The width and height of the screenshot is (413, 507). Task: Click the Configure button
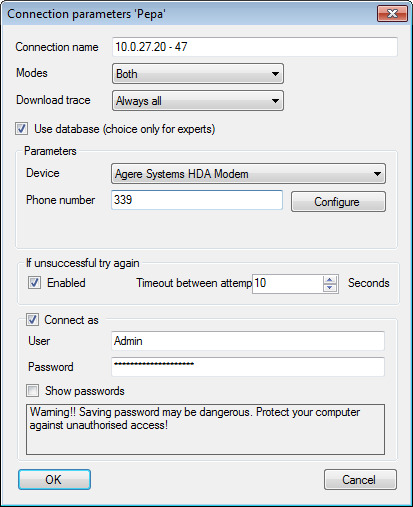[338, 202]
